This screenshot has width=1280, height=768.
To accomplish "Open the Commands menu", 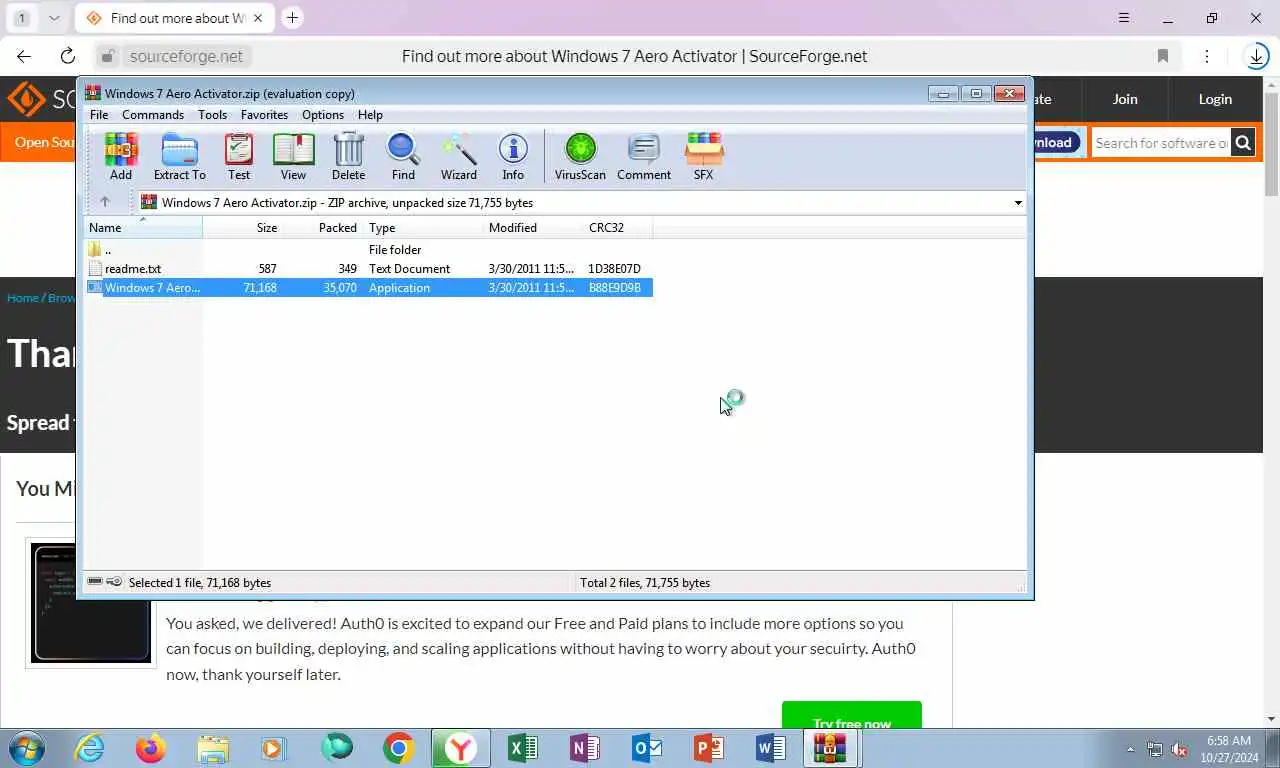I will [x=153, y=115].
